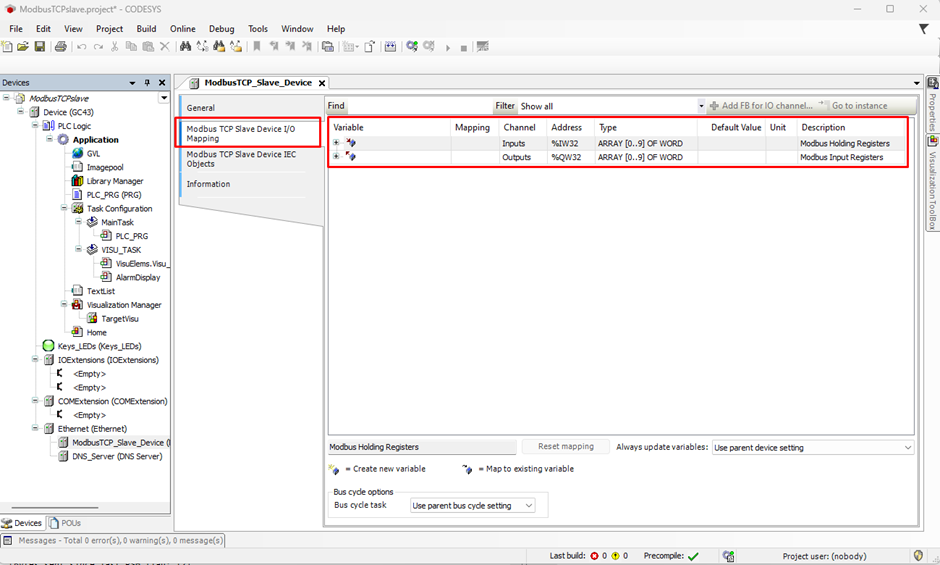Click the shield icon in status bar

click(x=918, y=555)
